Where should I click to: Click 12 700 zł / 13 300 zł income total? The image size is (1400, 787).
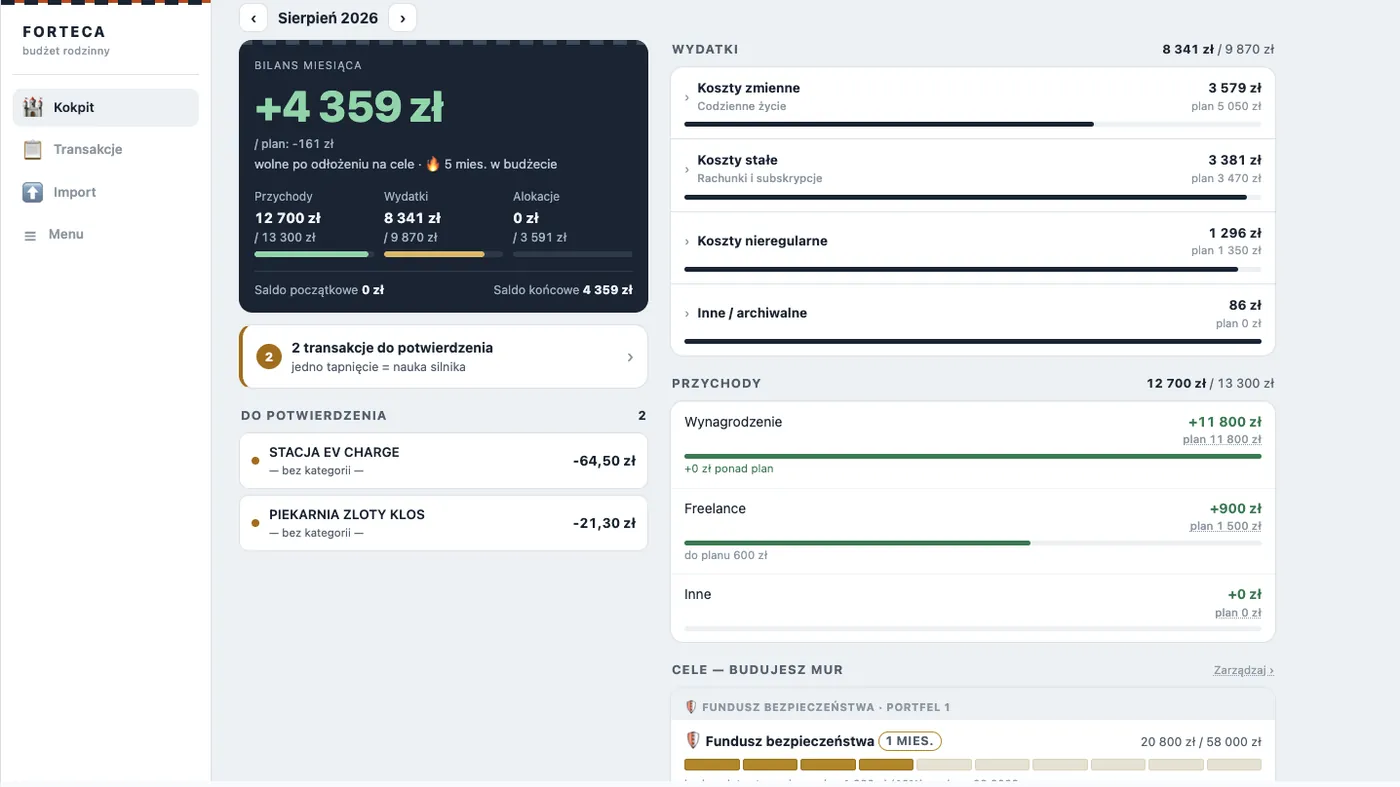(1211, 383)
